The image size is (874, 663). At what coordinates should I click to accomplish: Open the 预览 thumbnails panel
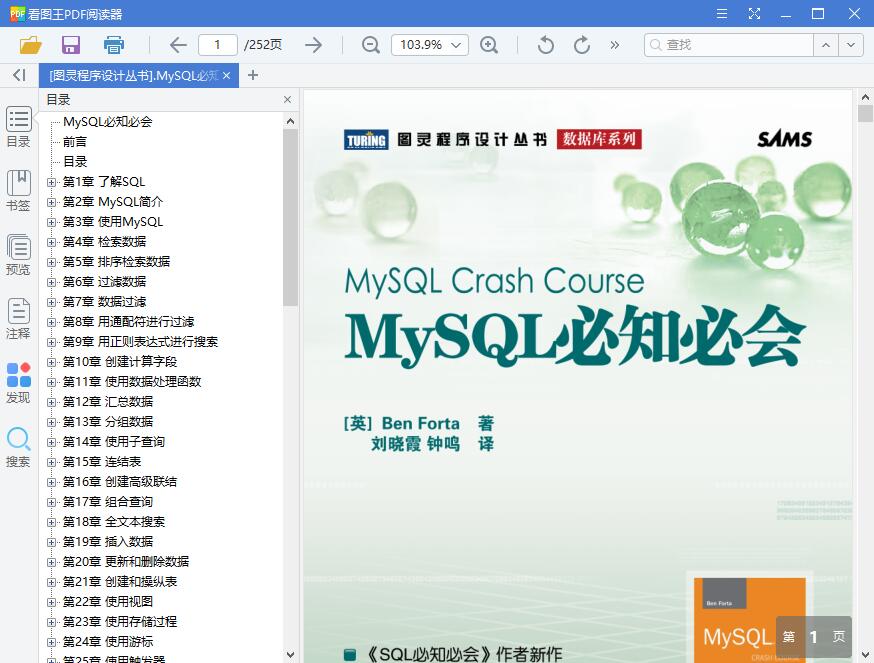[18, 255]
